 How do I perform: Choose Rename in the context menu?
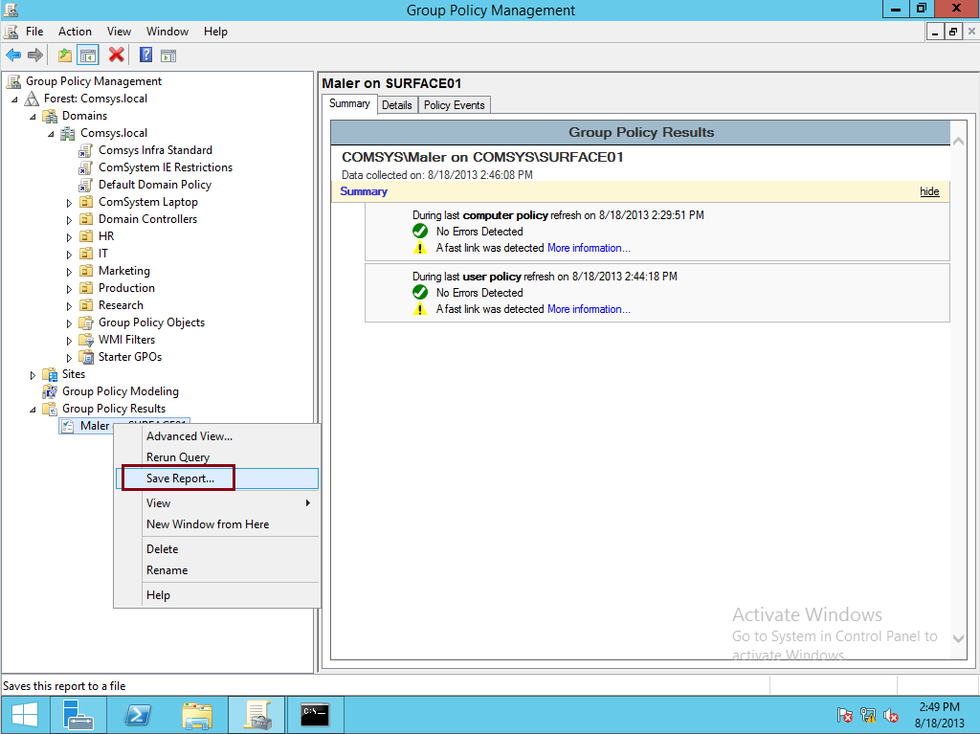point(217,570)
